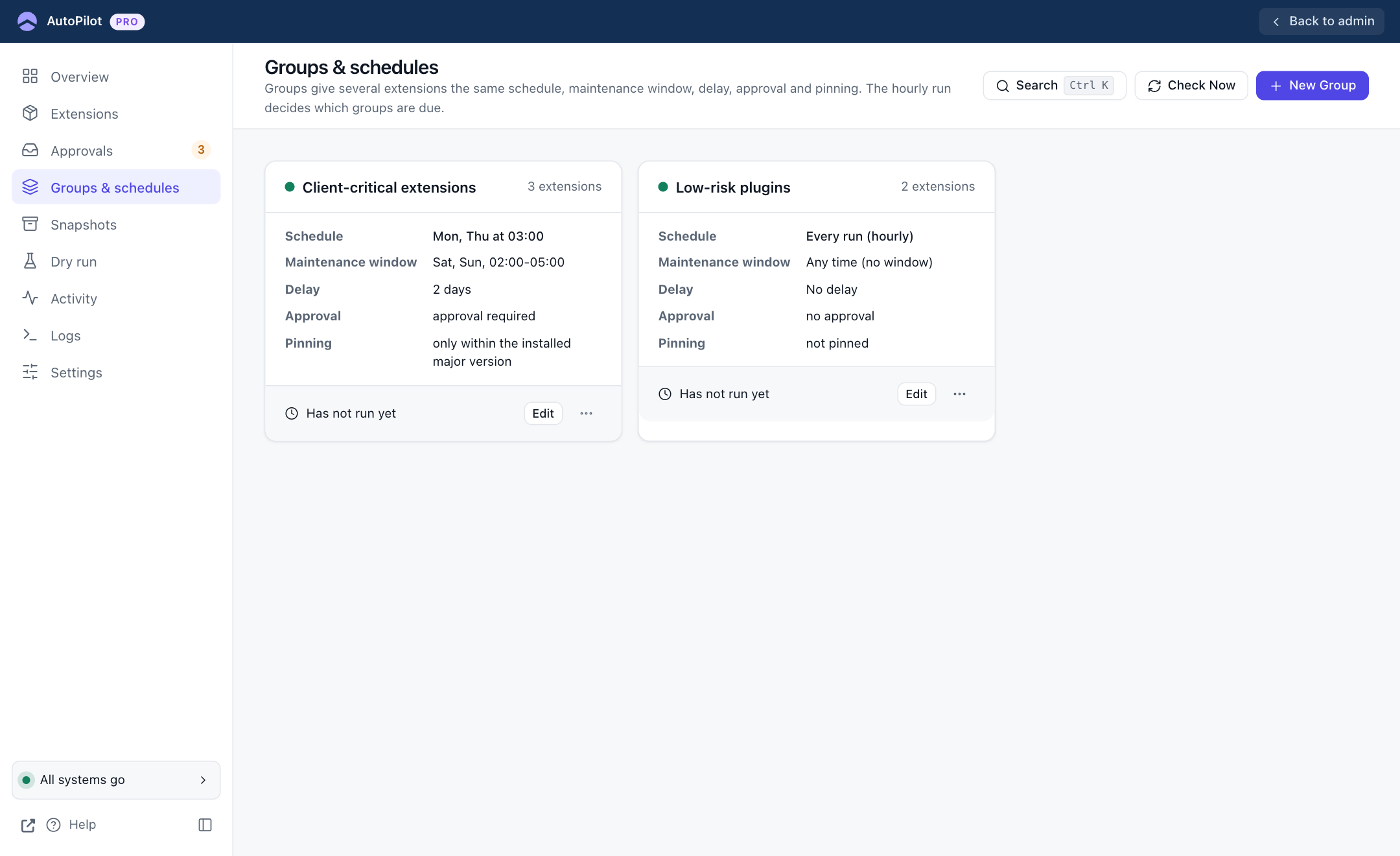The height and width of the screenshot is (856, 1400).
Task: Click the Logs terminal icon
Action: [x=30, y=335]
